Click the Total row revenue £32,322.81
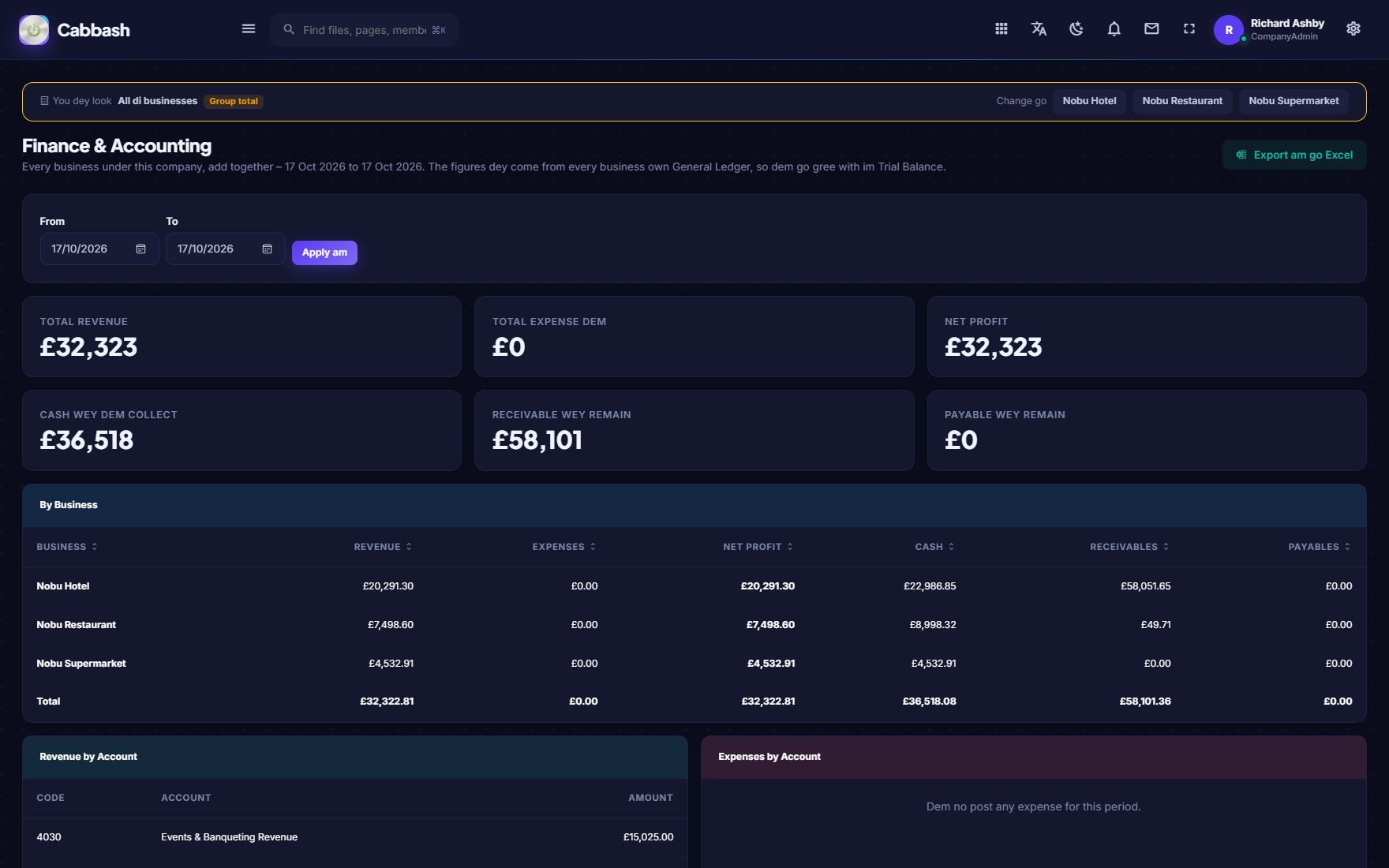This screenshot has width=1389, height=868. 387,702
